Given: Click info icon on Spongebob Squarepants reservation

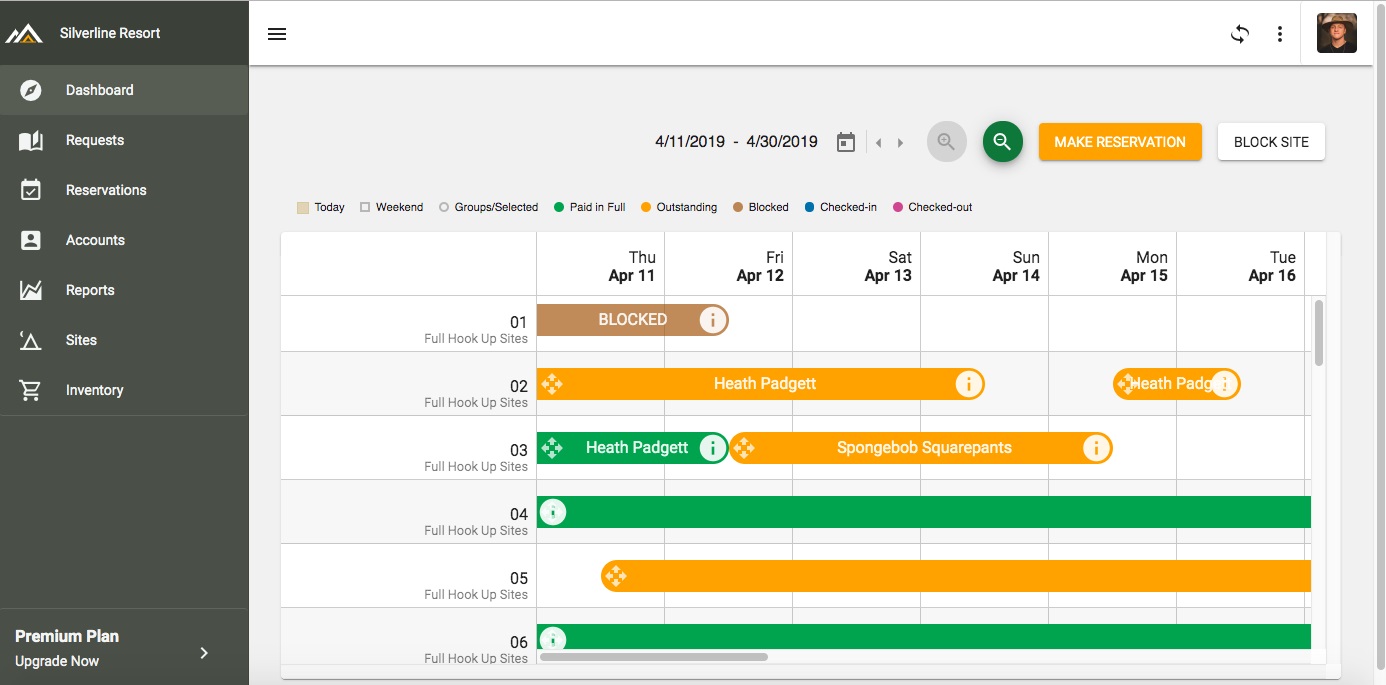Looking at the screenshot, I should 1096,448.
